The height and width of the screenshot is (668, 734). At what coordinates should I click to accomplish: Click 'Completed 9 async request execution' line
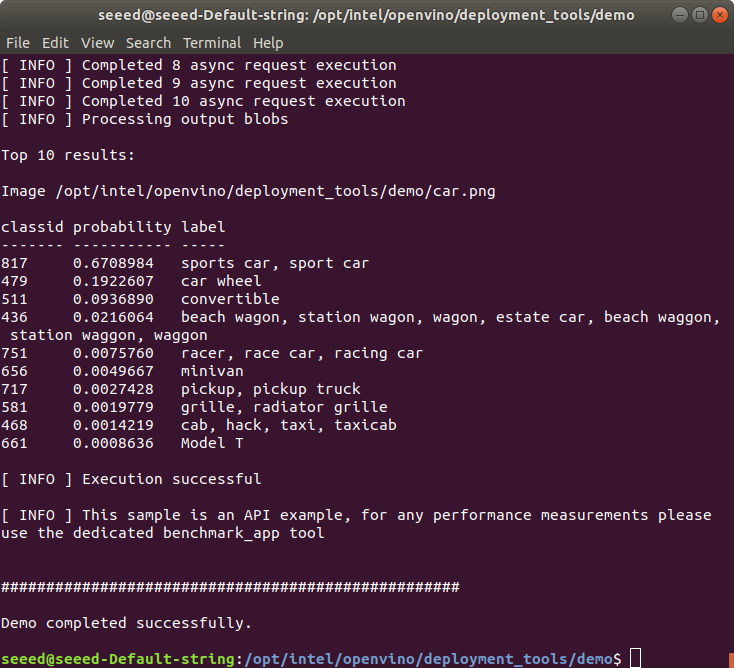[x=199, y=83]
